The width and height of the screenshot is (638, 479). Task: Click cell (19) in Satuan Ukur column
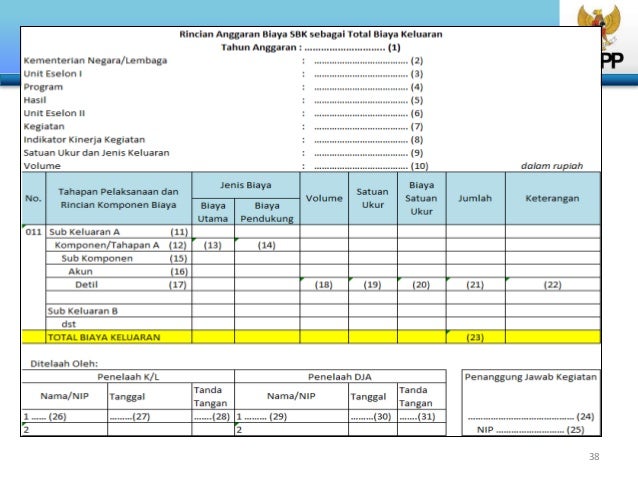coord(372,285)
